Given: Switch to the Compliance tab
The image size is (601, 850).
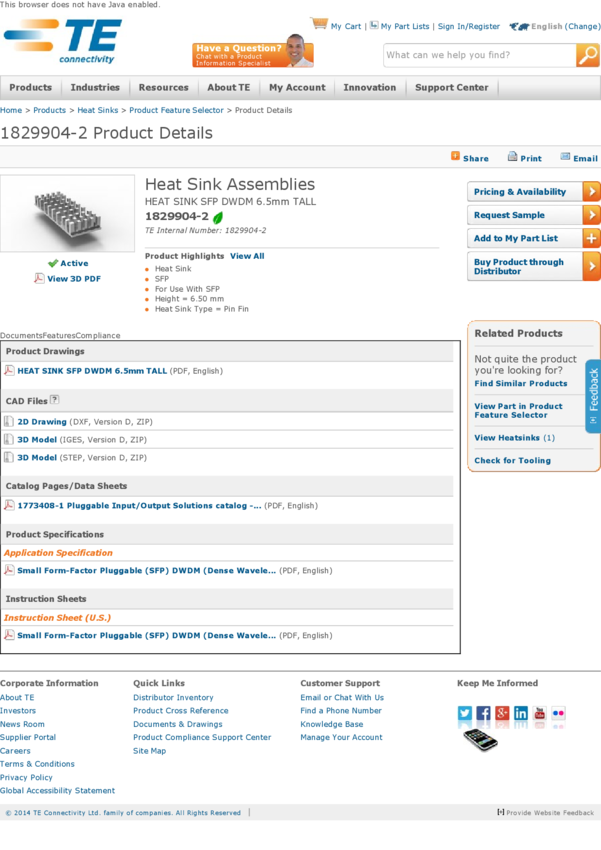Looking at the screenshot, I should coord(98,336).
